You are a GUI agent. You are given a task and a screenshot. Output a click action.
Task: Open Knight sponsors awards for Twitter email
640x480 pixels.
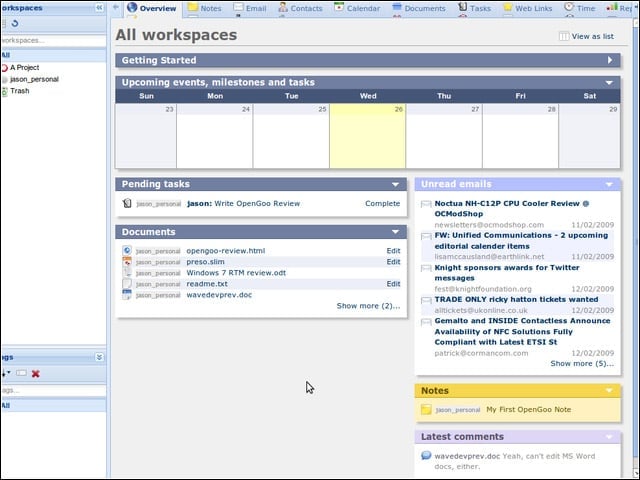coord(507,273)
